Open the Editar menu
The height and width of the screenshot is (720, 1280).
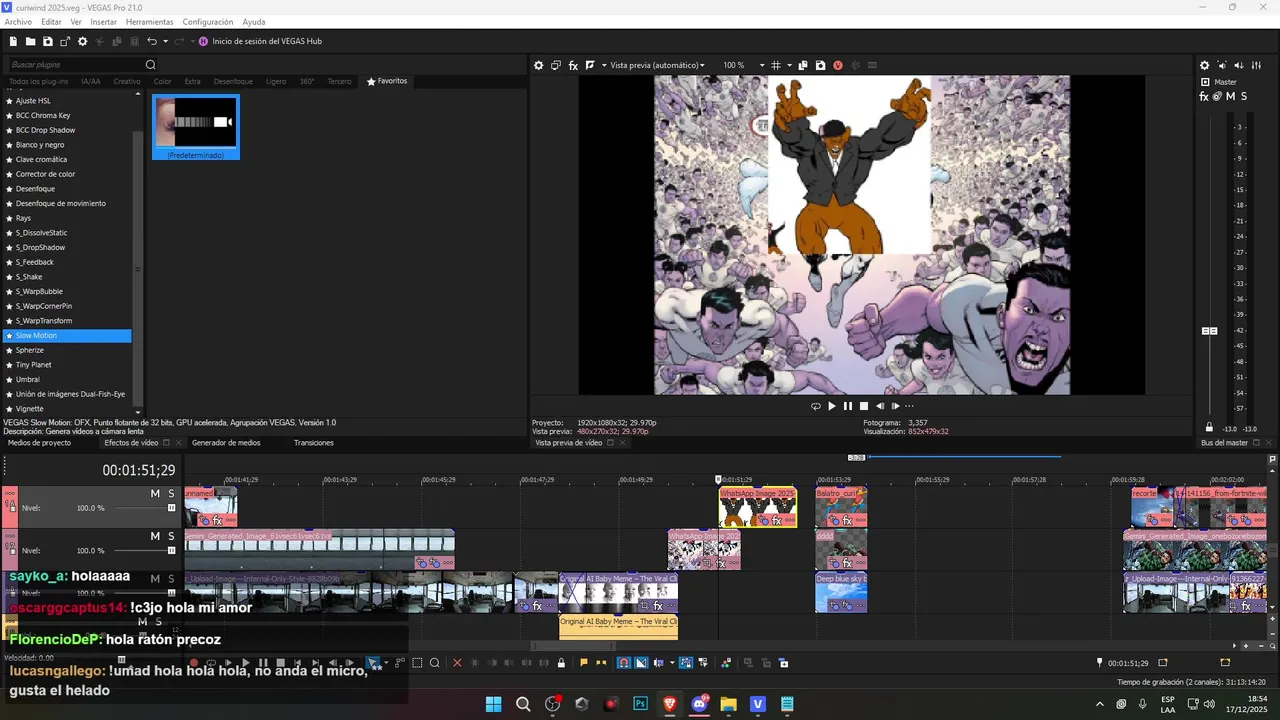pyautogui.click(x=51, y=22)
